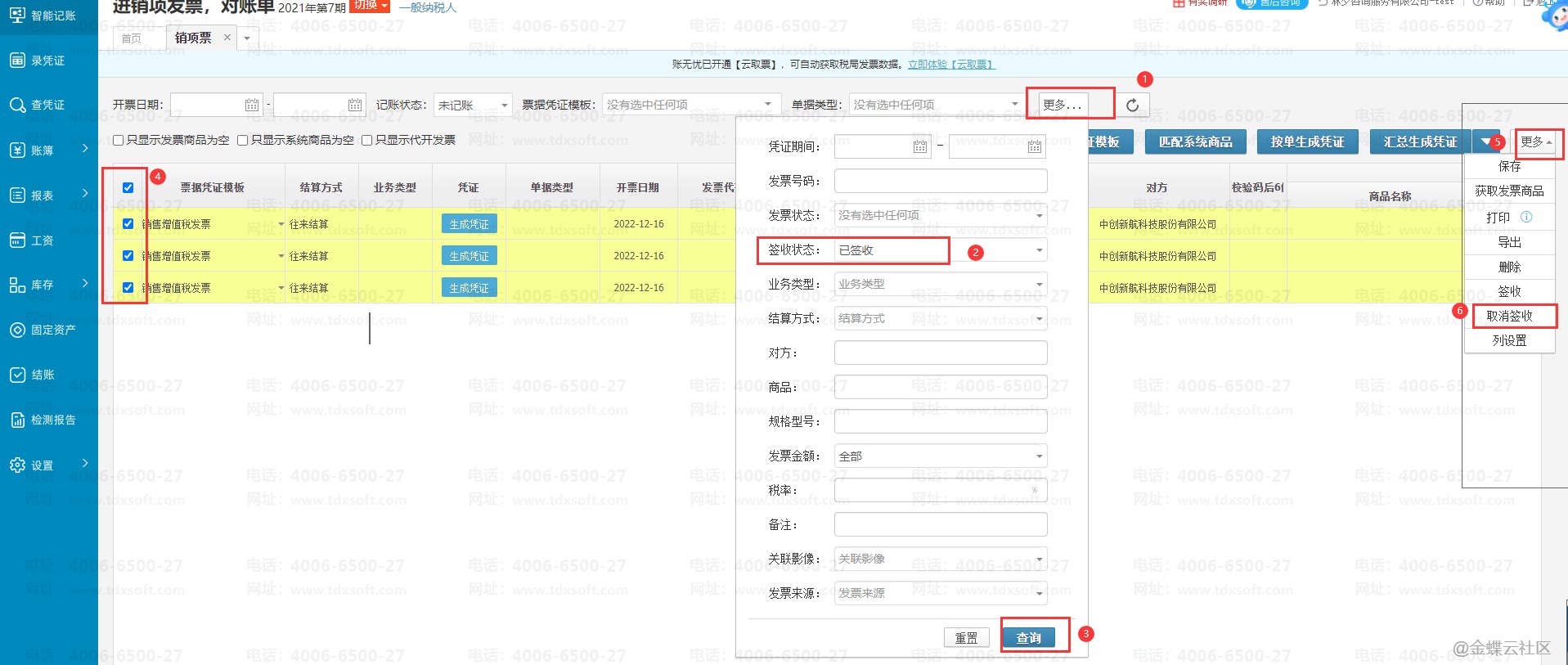Open the 查凭证 search icon in sidebar
Viewport: 1568px width, 665px height.
pyautogui.click(x=17, y=106)
